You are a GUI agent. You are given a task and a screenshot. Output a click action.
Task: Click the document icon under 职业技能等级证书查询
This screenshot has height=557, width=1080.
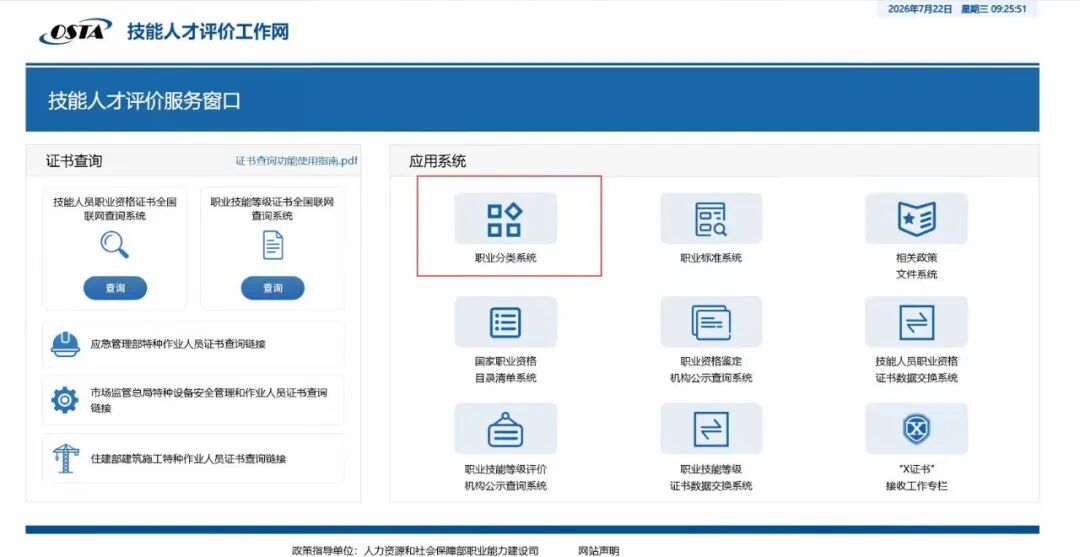point(273,245)
